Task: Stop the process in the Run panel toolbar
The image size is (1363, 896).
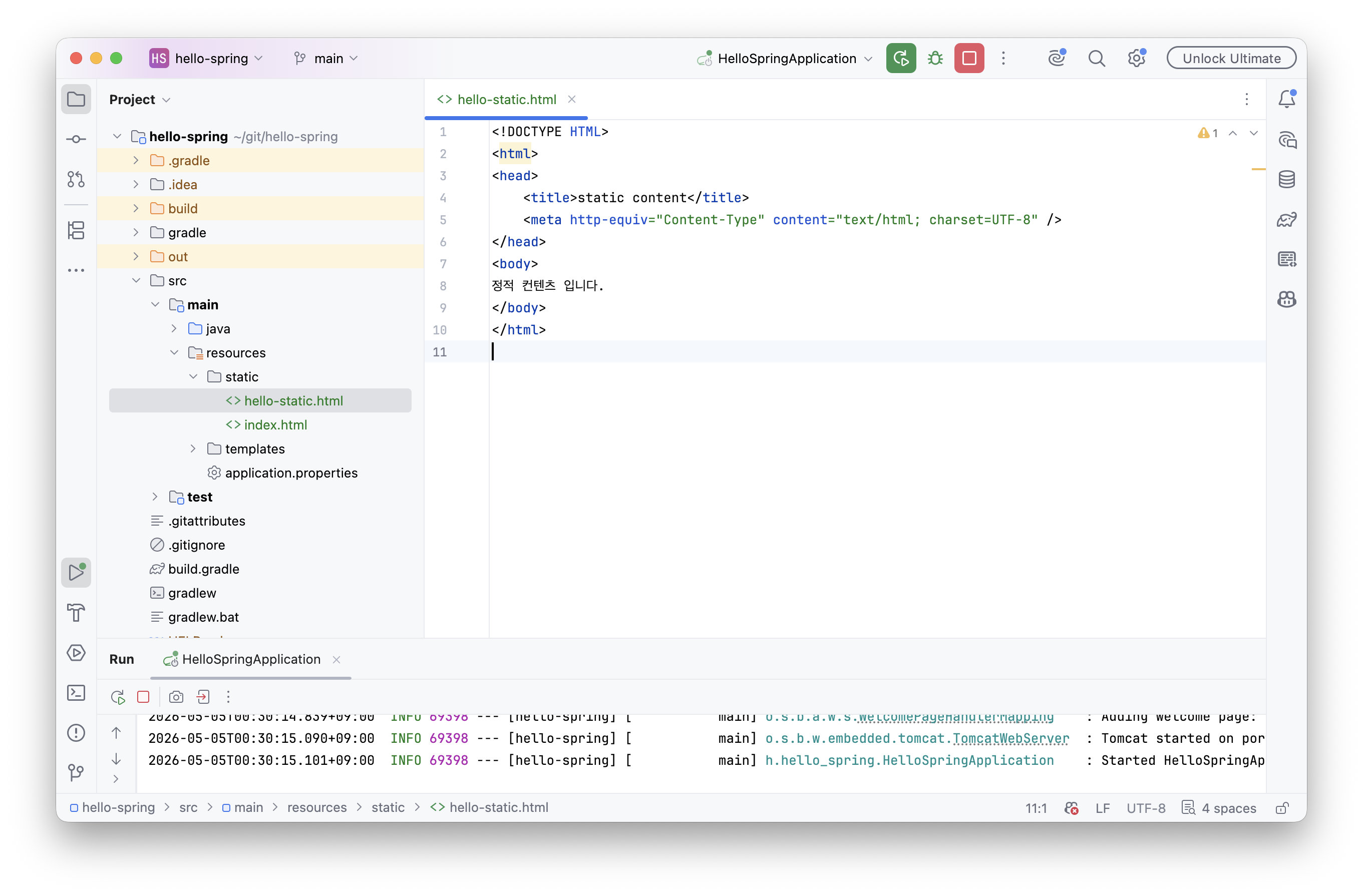Action: coord(143,697)
